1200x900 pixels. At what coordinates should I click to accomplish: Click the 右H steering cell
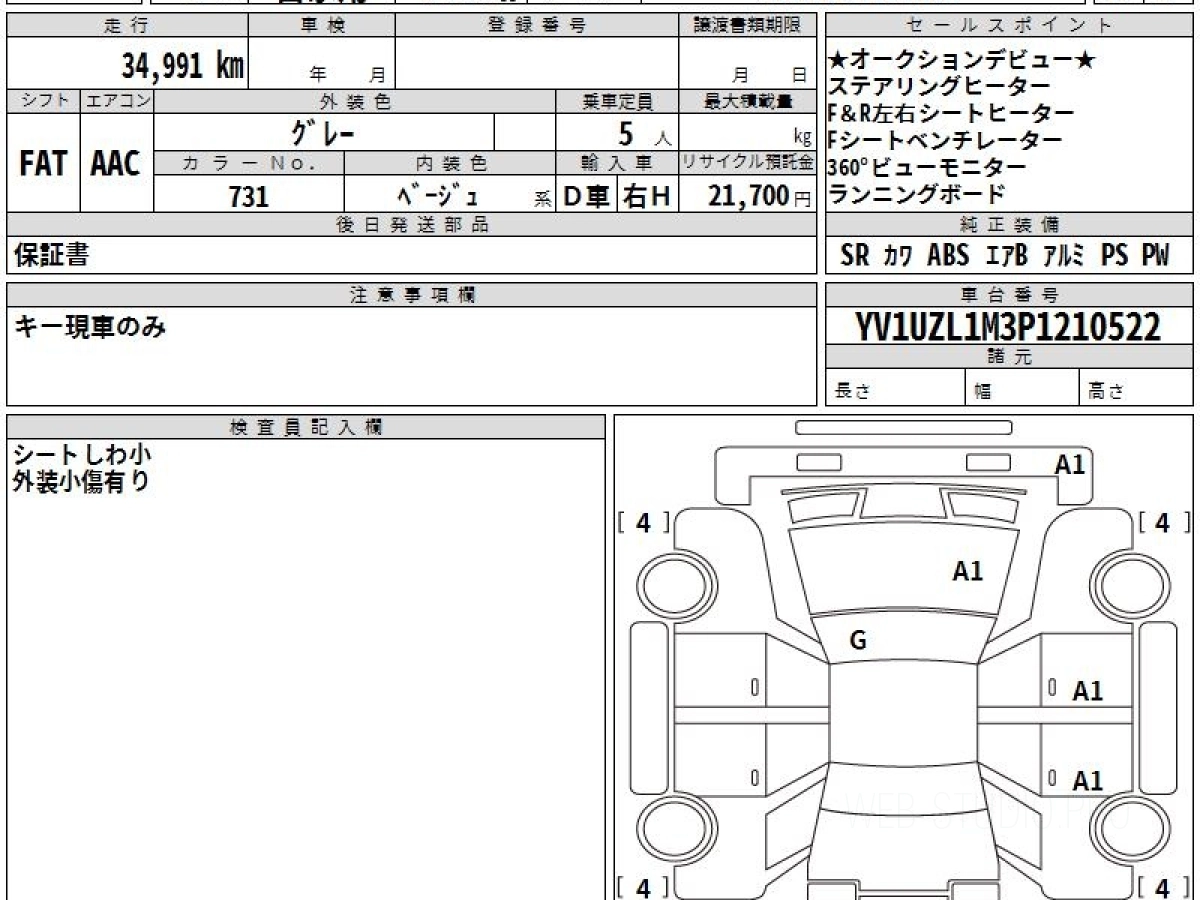pos(648,197)
